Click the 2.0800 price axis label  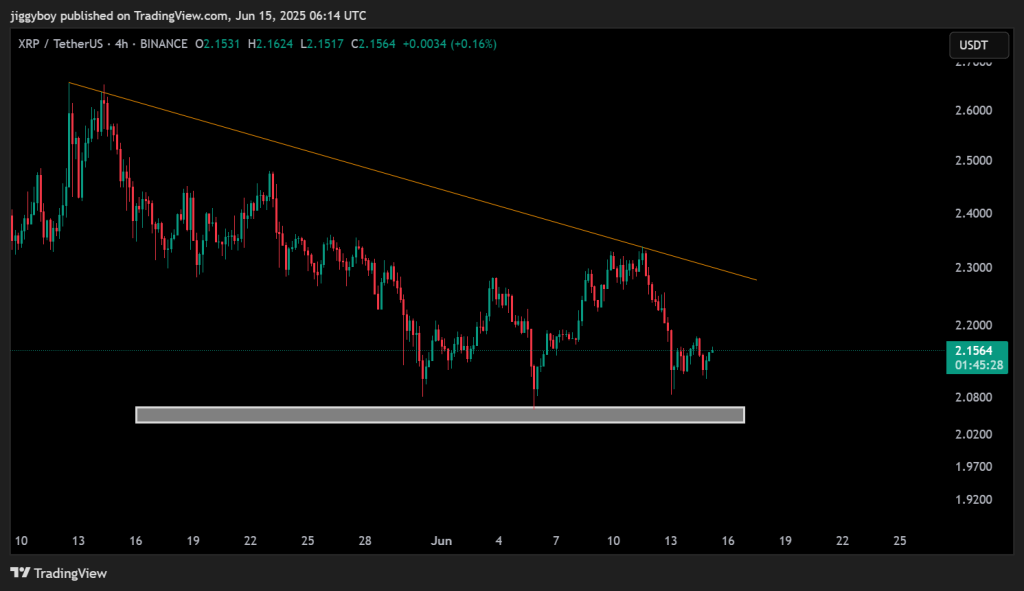click(x=974, y=397)
